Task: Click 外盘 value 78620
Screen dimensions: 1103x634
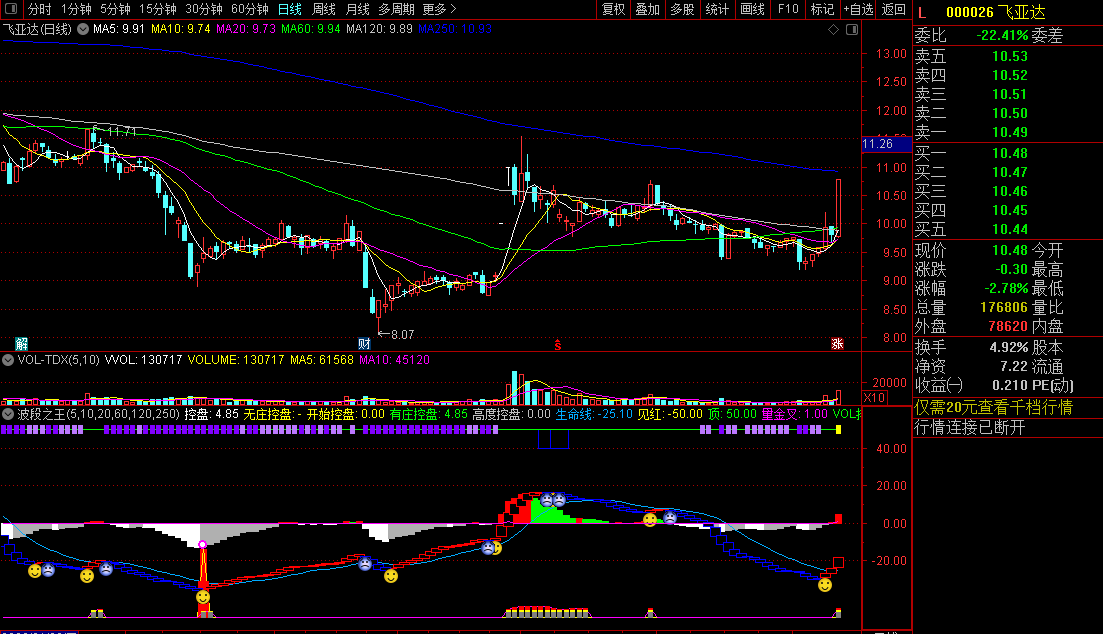Action: 1007,326
